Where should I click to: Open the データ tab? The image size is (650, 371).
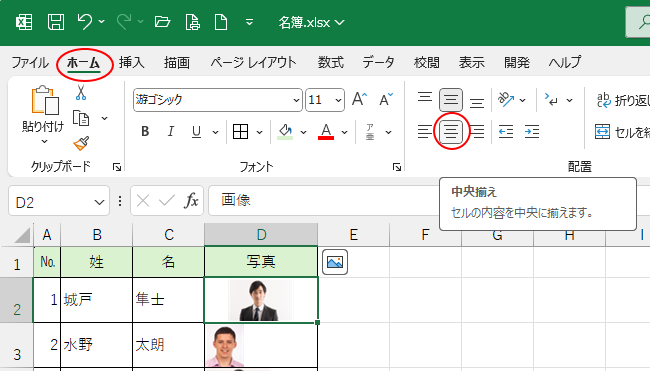point(378,63)
